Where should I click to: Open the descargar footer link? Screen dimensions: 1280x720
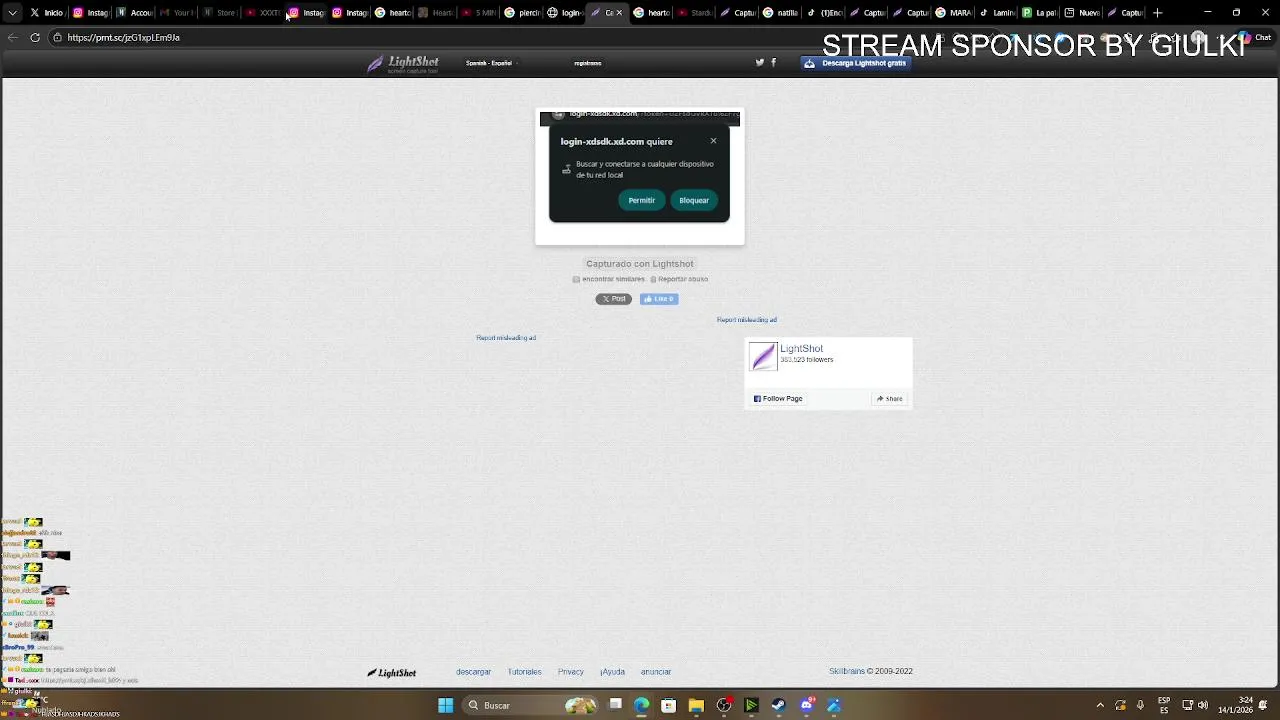click(474, 672)
